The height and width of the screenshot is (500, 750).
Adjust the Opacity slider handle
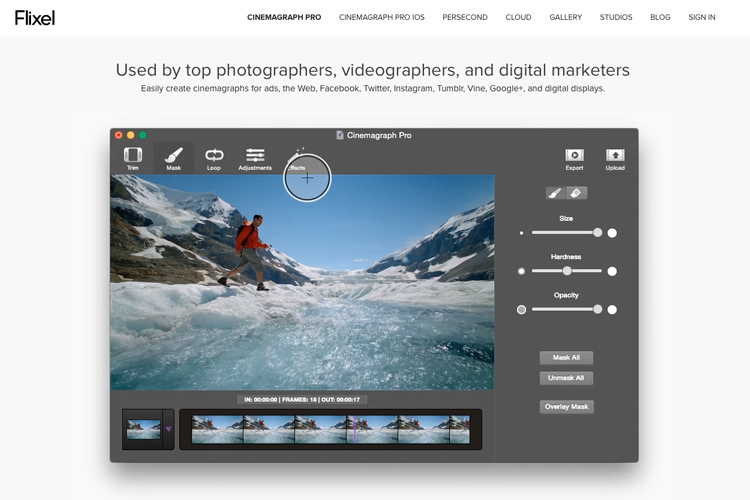(x=597, y=309)
